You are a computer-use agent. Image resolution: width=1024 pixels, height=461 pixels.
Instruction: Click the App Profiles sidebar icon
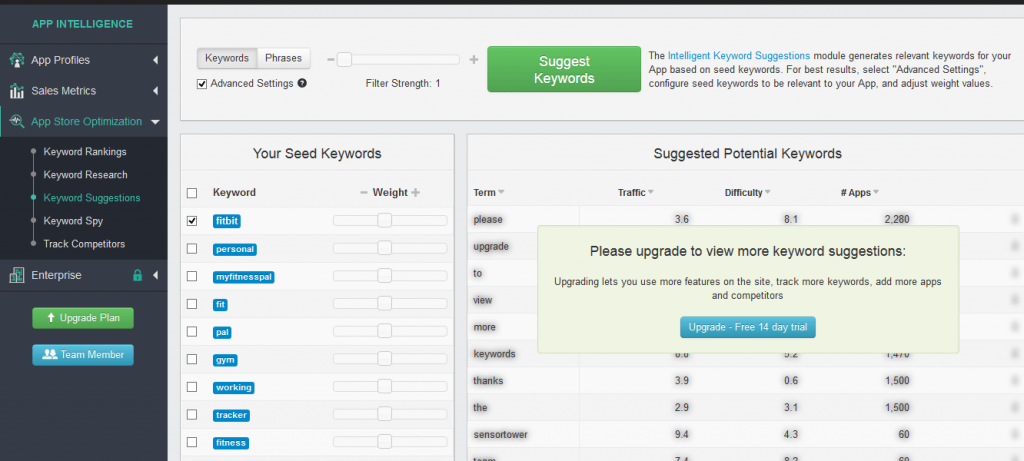[x=17, y=60]
